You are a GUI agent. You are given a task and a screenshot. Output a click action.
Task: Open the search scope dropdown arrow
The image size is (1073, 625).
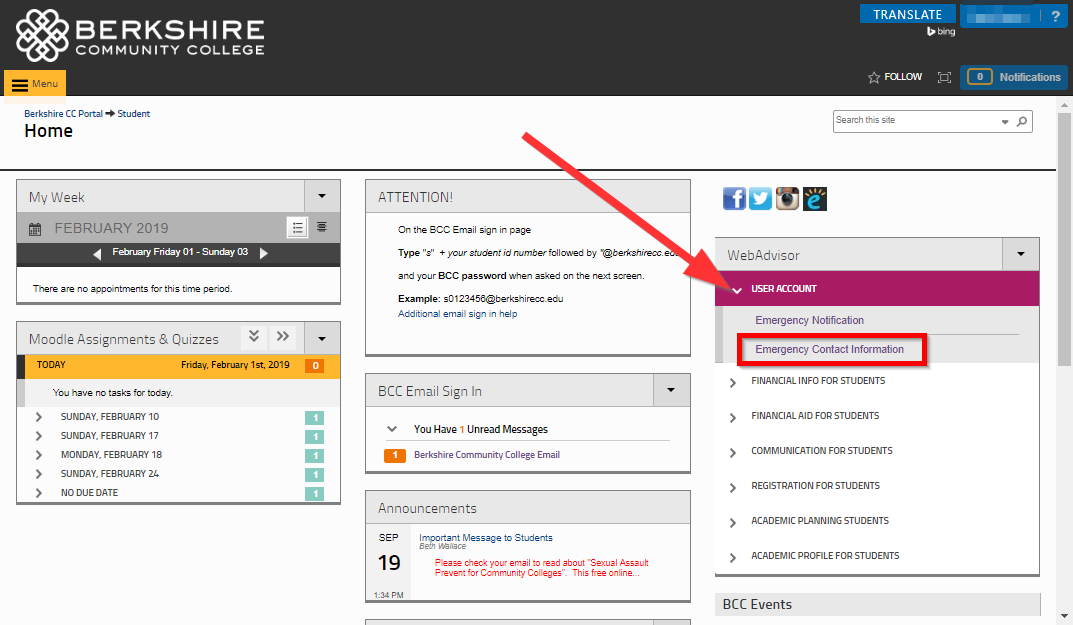pyautogui.click(x=1005, y=122)
